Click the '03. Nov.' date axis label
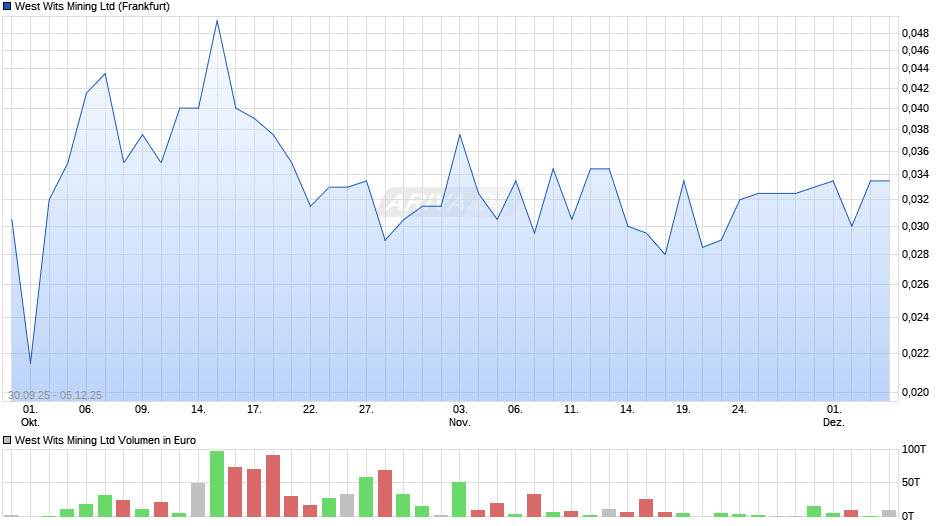The height and width of the screenshot is (526, 940). 460,416
